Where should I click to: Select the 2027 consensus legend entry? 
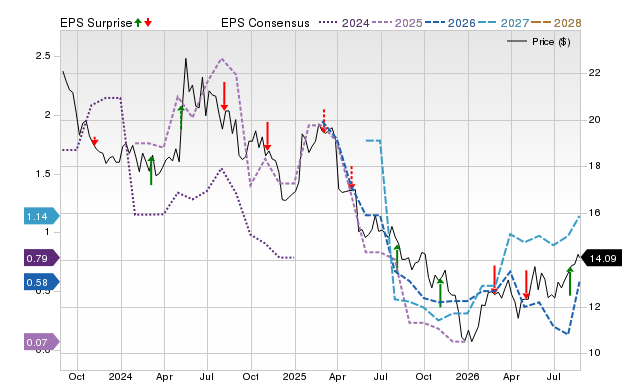tap(503, 23)
